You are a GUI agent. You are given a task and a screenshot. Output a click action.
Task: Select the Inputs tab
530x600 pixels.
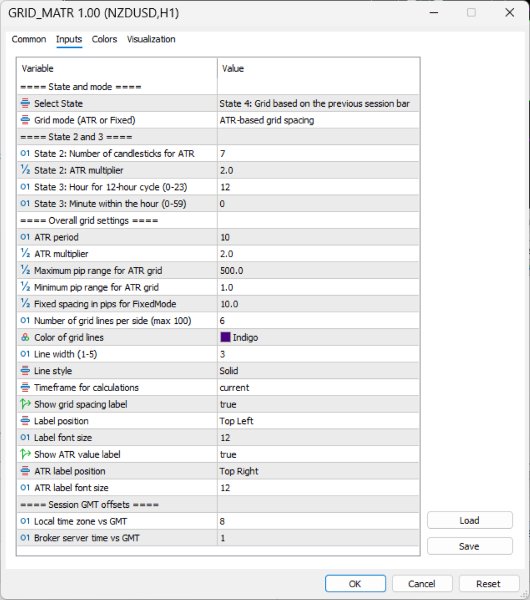tap(69, 39)
